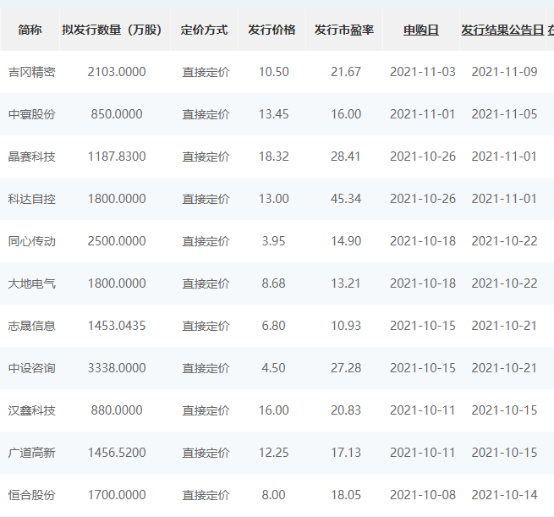Viewport: 554px width, 517px height.
Task: Sort by 申购日 column header
Action: (421, 30)
